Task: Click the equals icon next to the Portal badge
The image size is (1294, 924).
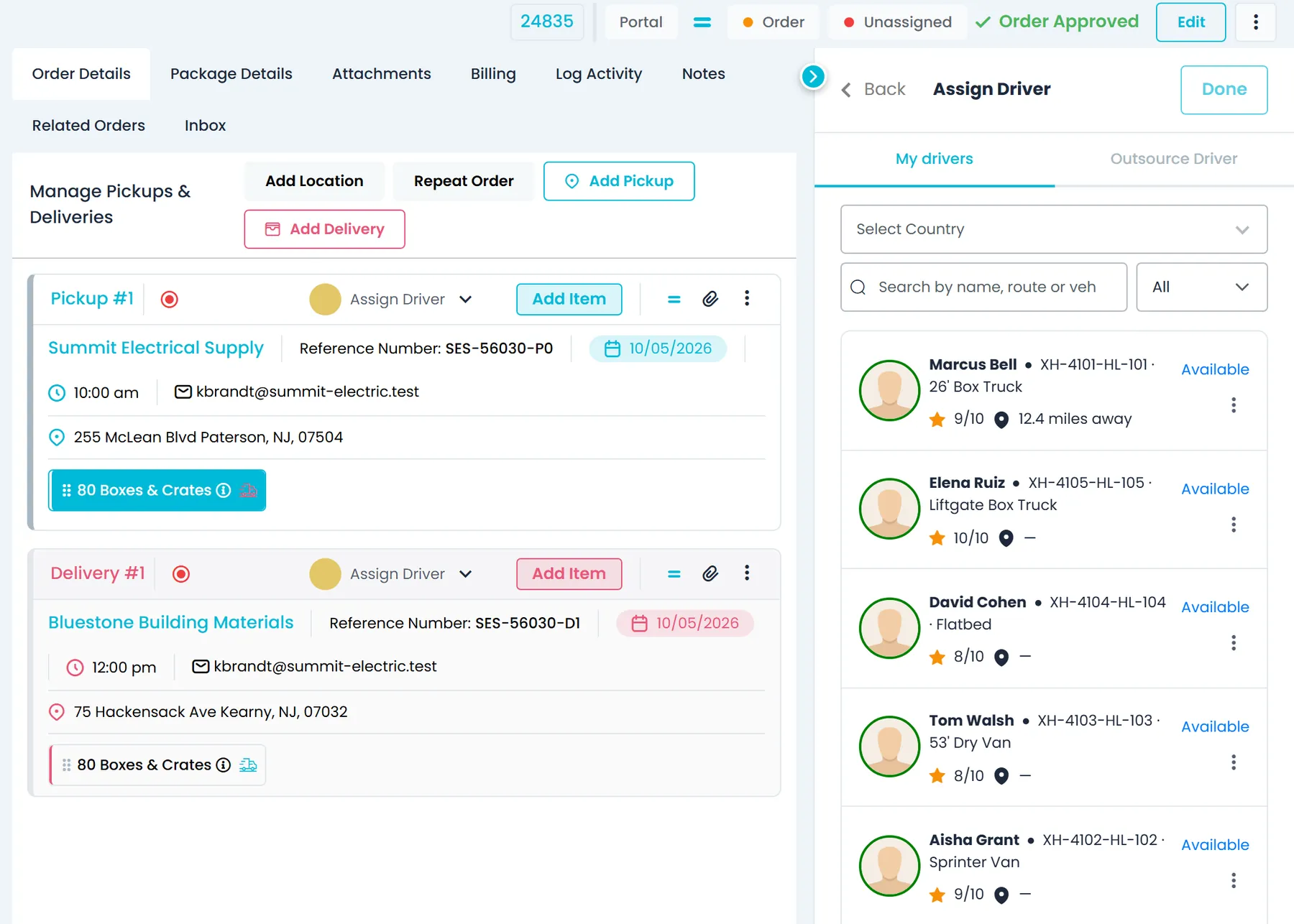Action: [x=702, y=22]
